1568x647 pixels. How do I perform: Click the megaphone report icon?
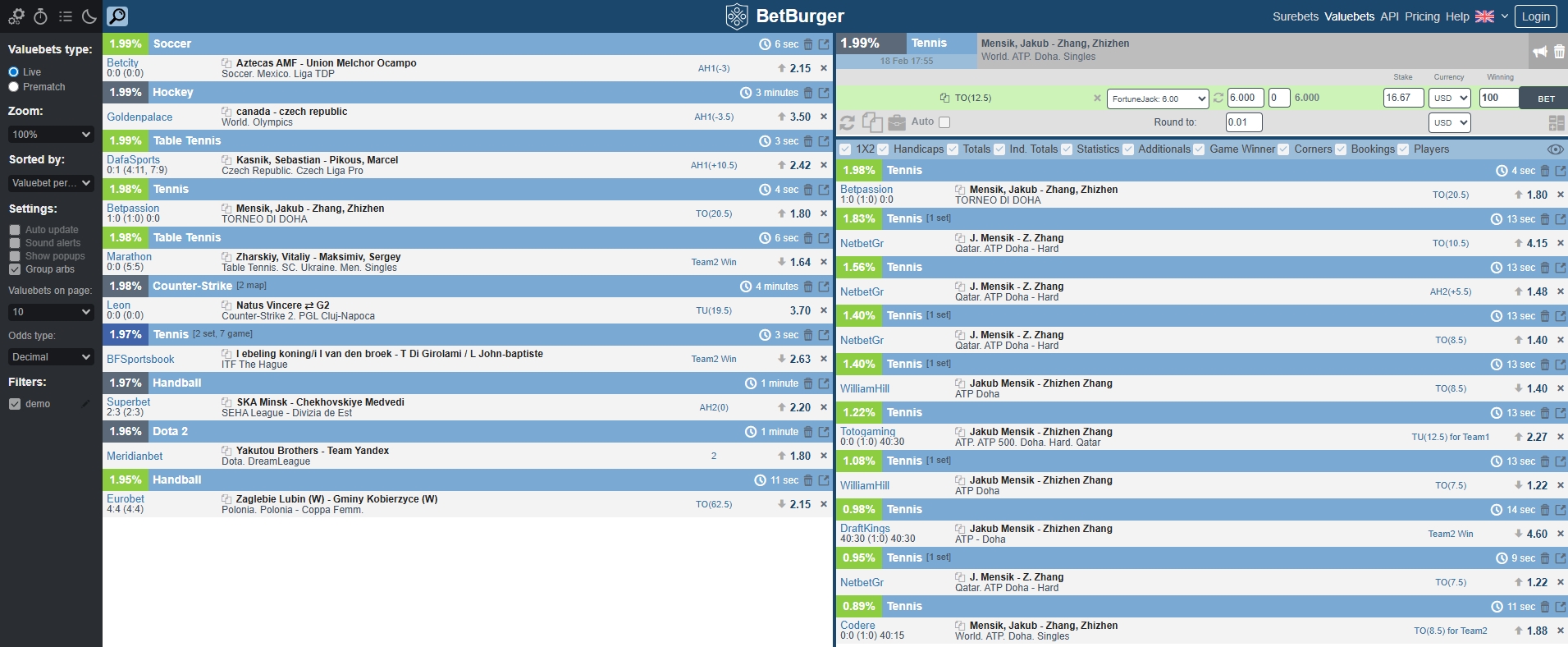(x=1540, y=52)
